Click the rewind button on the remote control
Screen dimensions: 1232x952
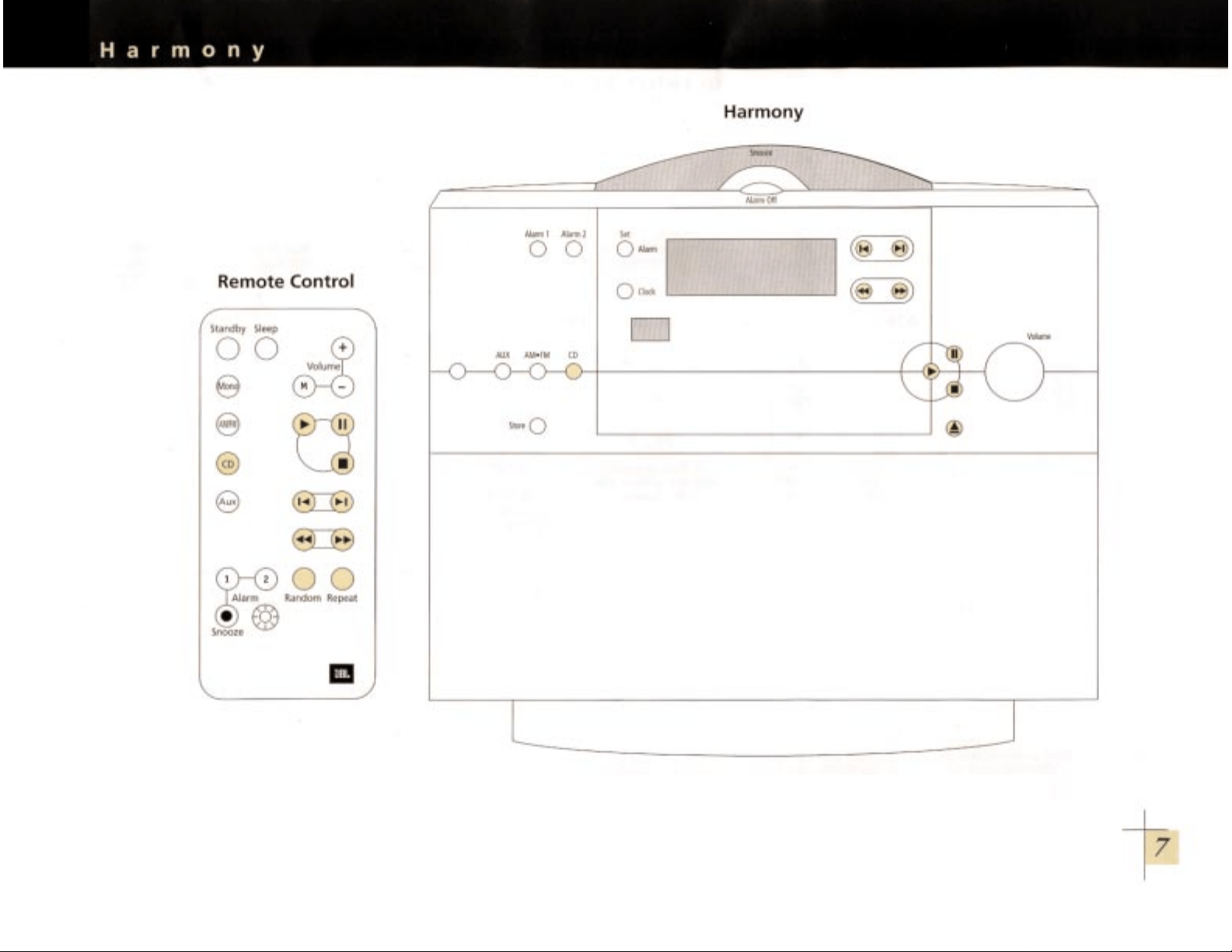coord(304,539)
